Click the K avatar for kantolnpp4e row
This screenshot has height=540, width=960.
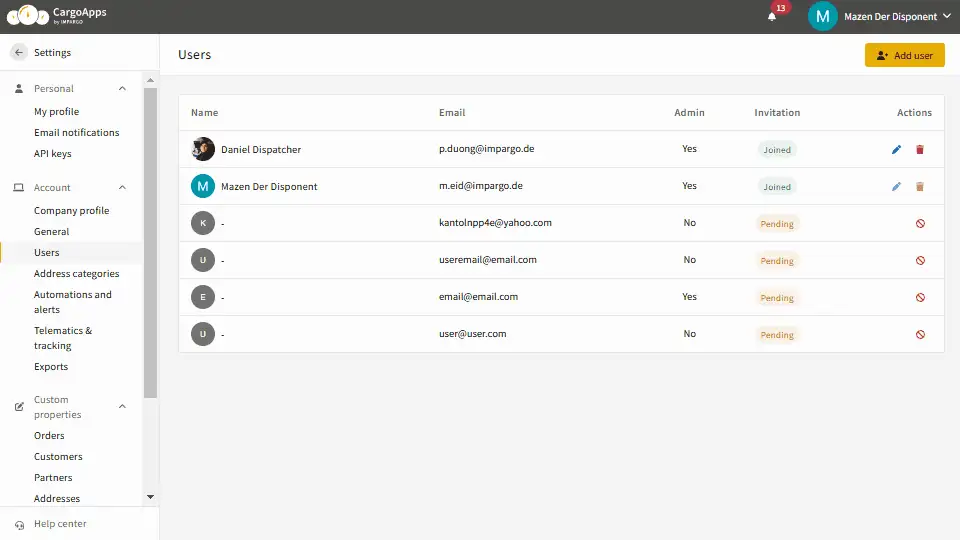(x=203, y=223)
